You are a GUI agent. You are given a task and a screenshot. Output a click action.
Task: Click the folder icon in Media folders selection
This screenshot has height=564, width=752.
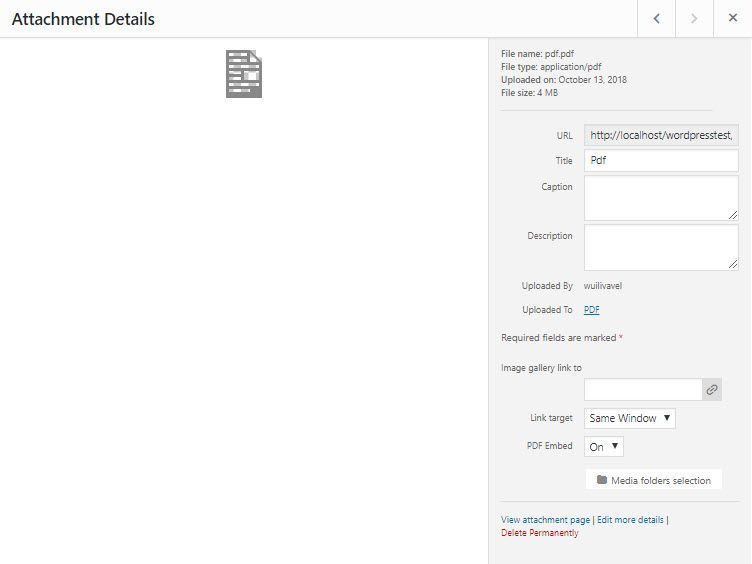pos(602,480)
